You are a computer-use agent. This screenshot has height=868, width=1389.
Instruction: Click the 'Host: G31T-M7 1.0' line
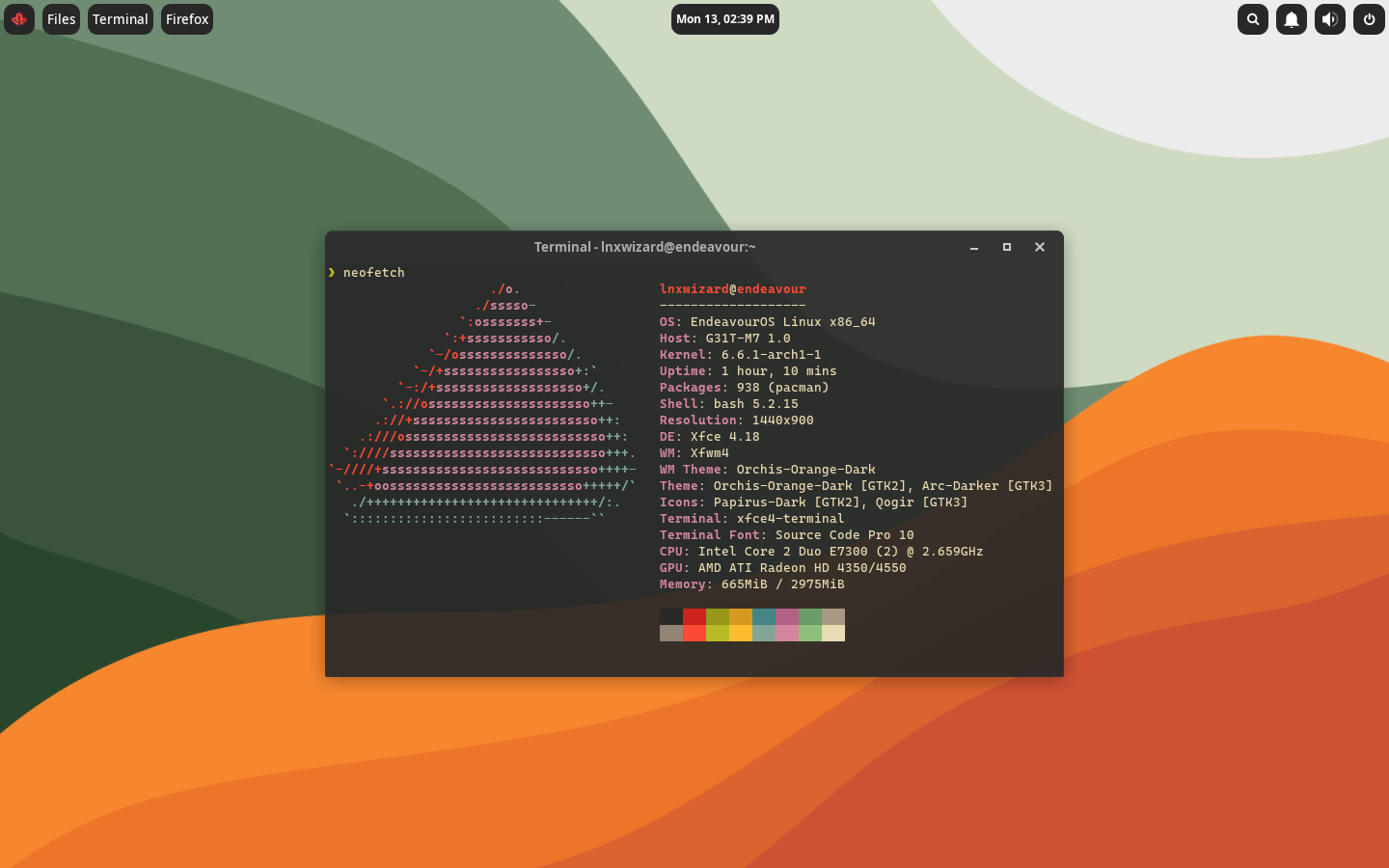click(x=725, y=339)
